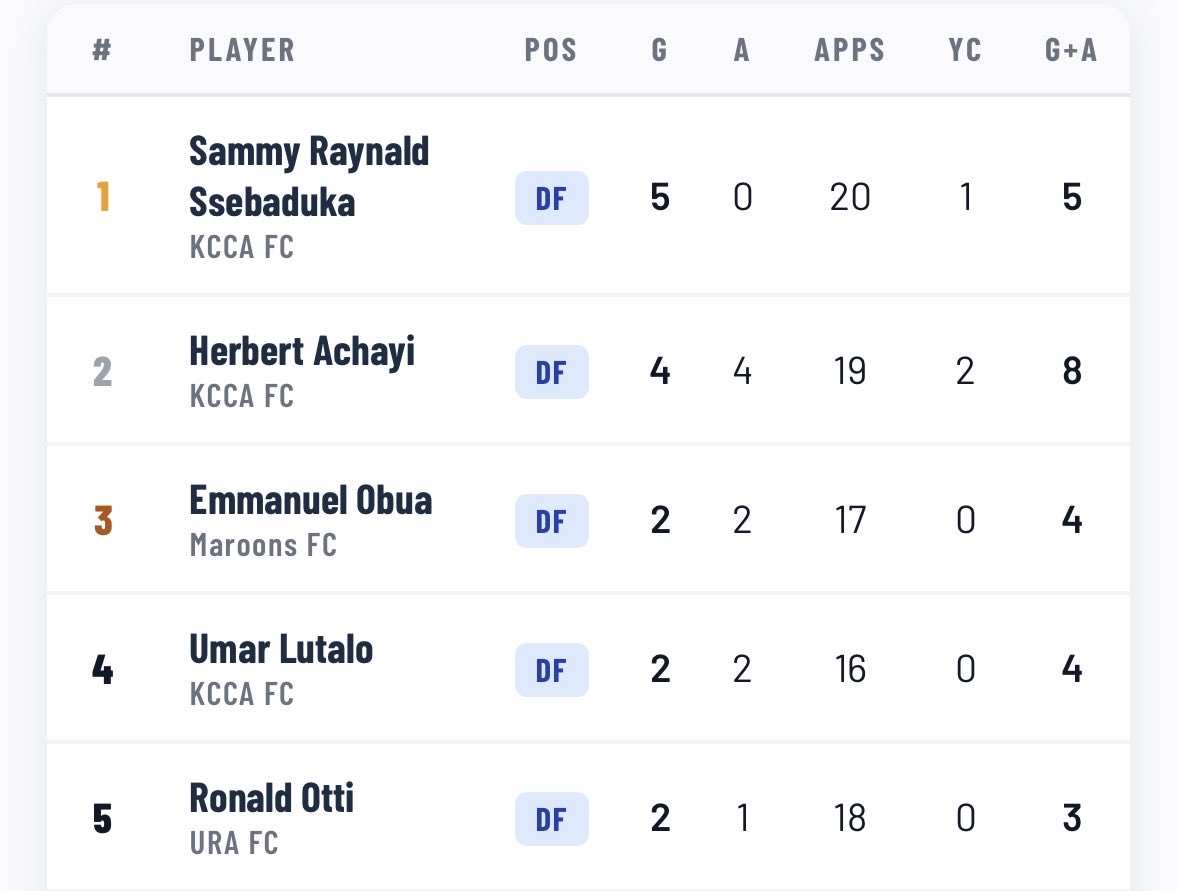Viewport: 1178px width, 891px height.
Task: Click DF badge in Emmanuel Obua row
Action: click(551, 521)
